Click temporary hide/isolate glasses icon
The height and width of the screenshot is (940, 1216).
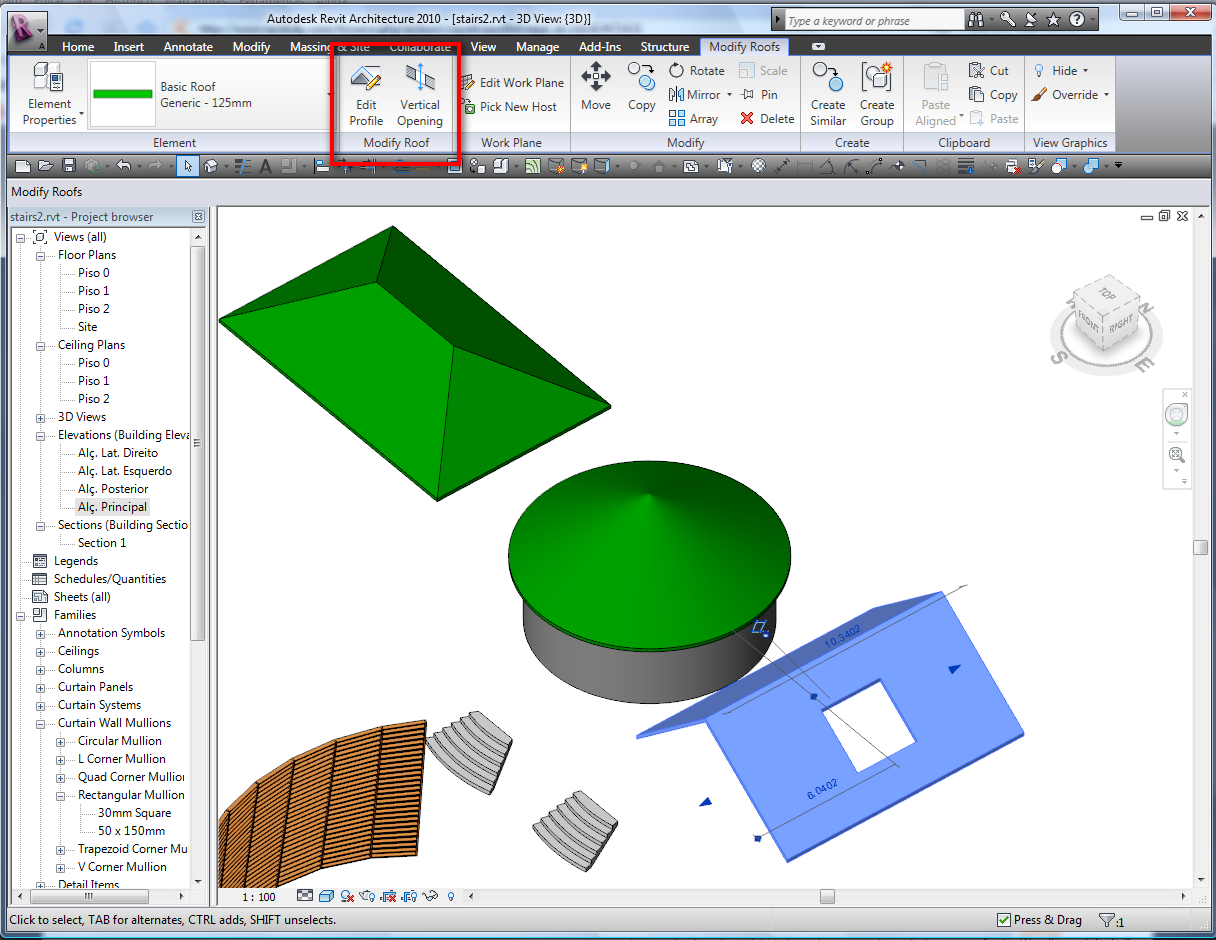[x=431, y=896]
